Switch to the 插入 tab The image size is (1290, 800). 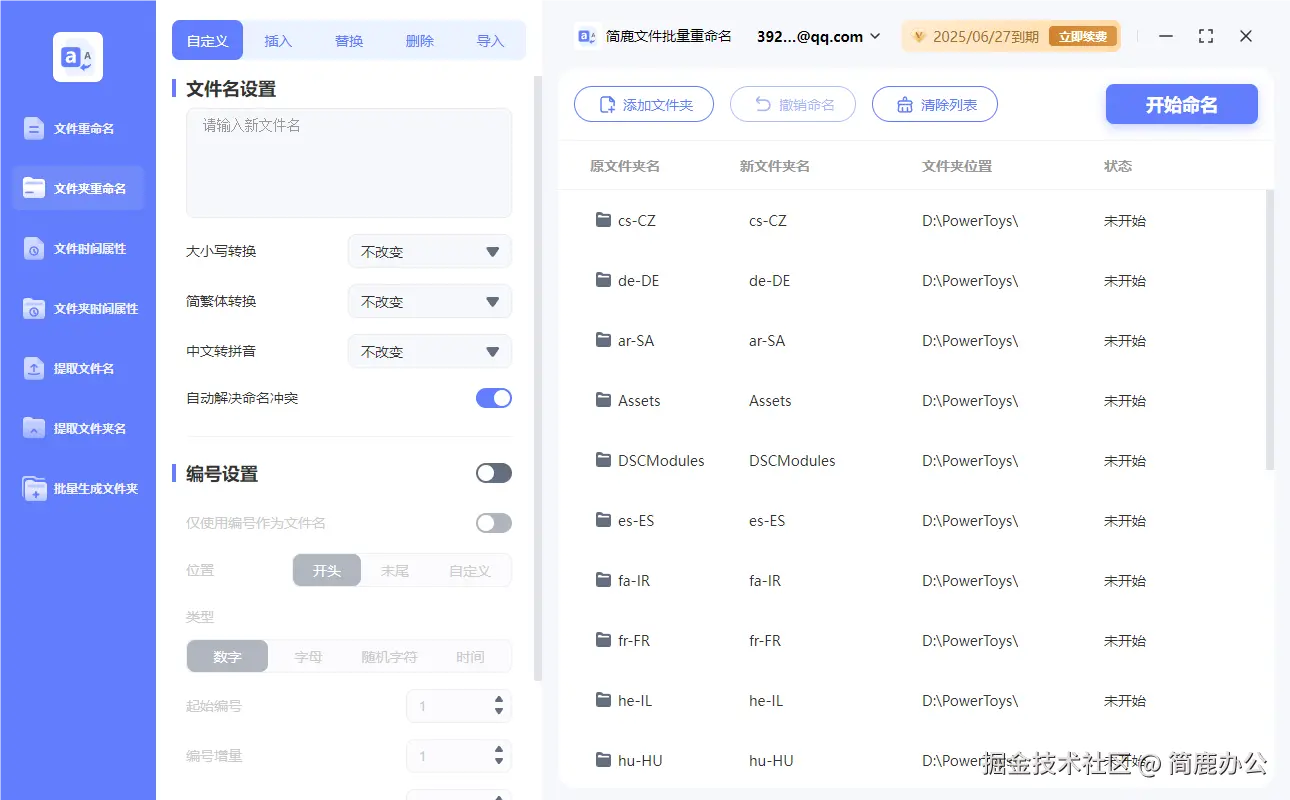278,40
